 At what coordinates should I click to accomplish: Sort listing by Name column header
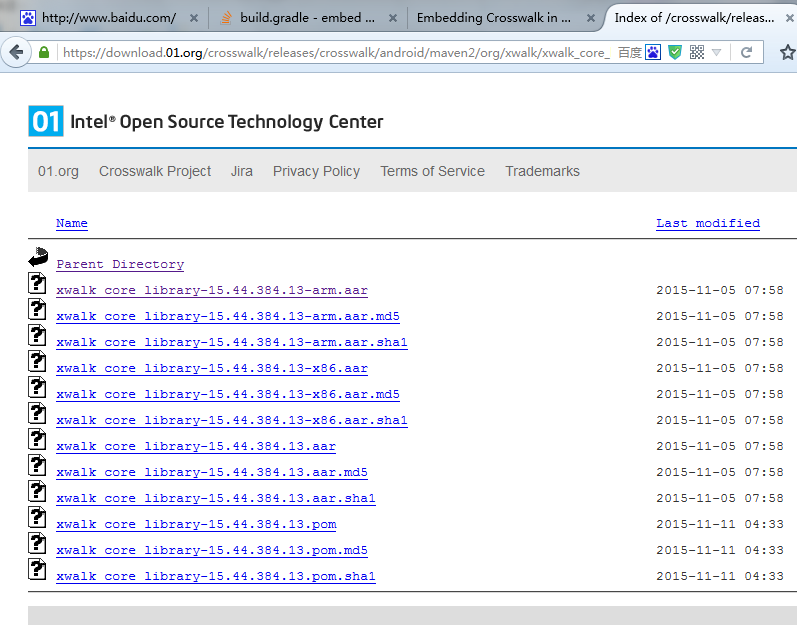(x=72, y=223)
